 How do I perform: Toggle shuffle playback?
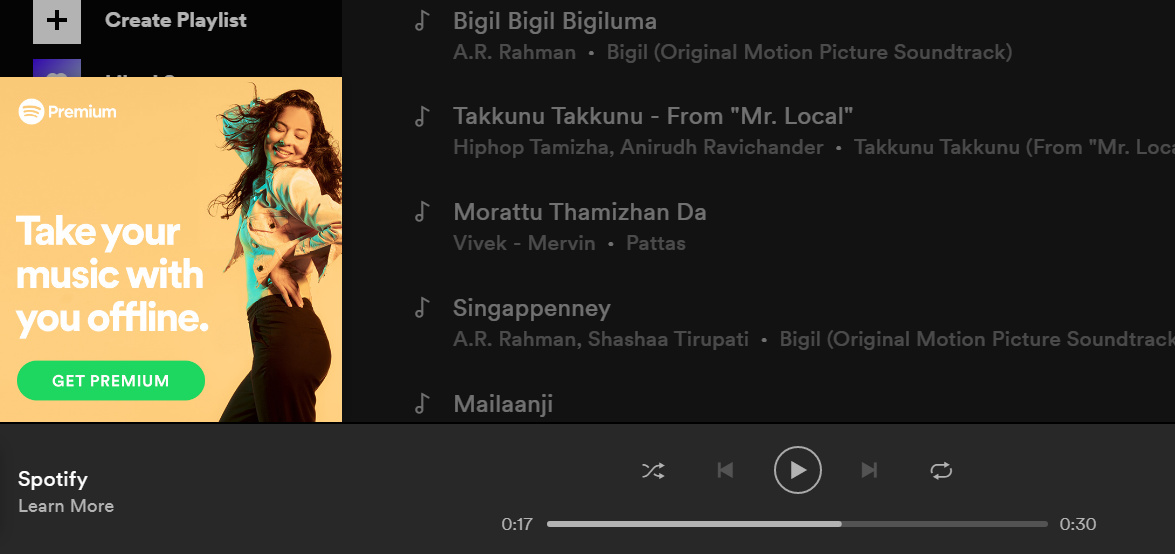tap(653, 471)
